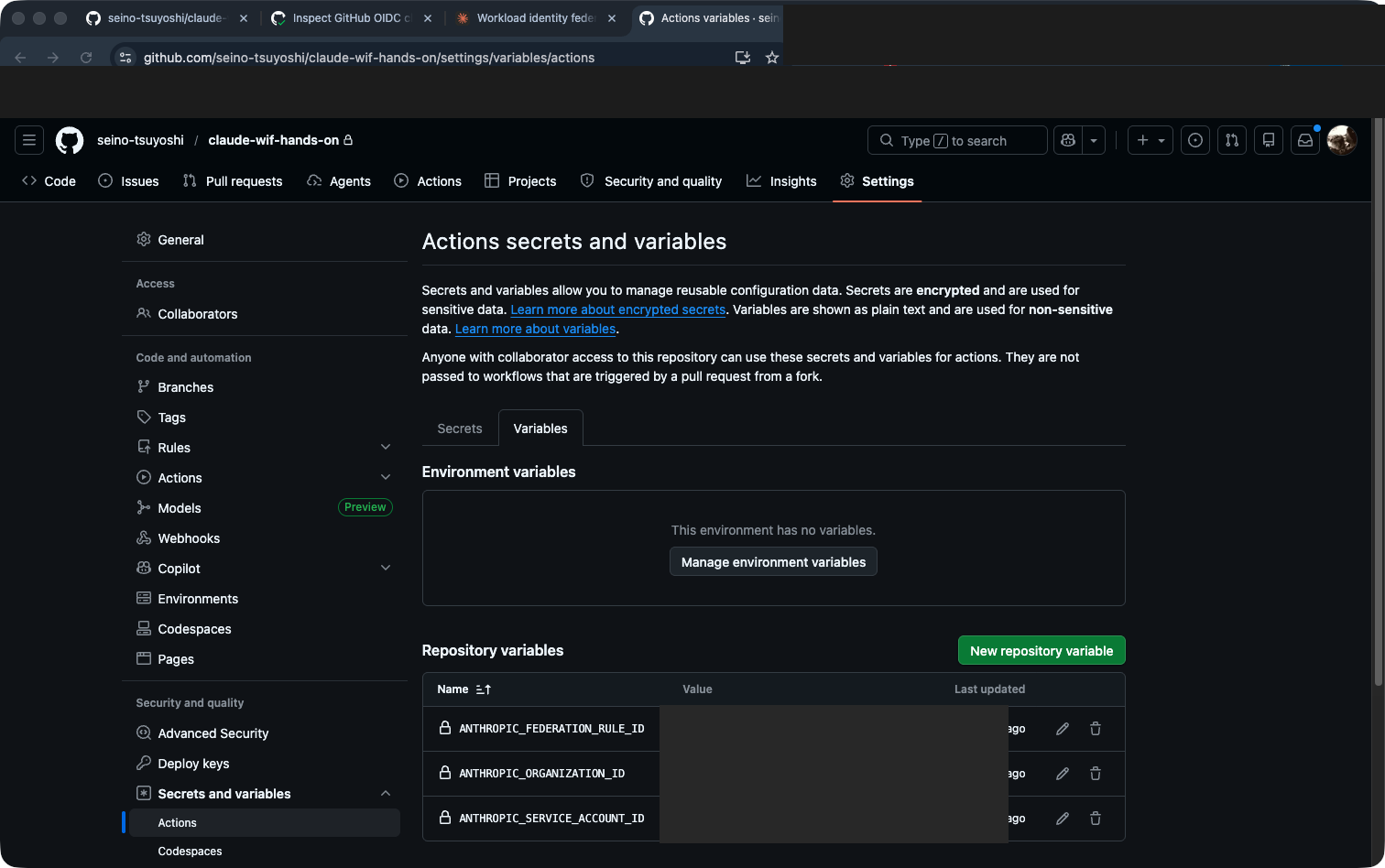Screen dimensions: 1385x868
Task: Open Models settings with Preview badge
Action: 265,508
